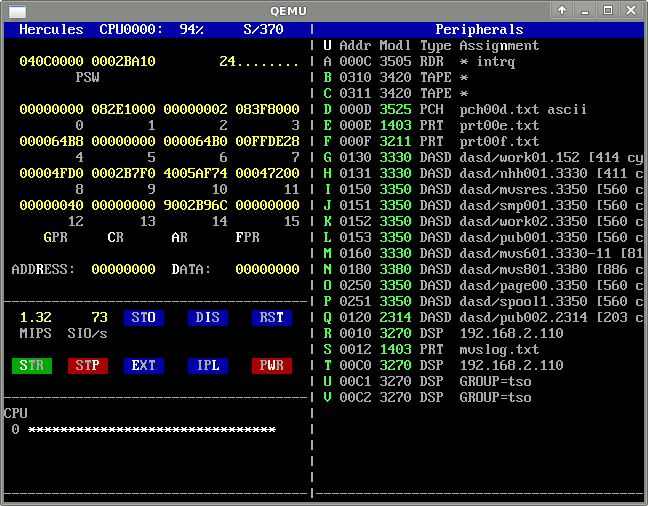648x506 pixels.
Task: Select device letter F for printer 000F
Action: 327,141
